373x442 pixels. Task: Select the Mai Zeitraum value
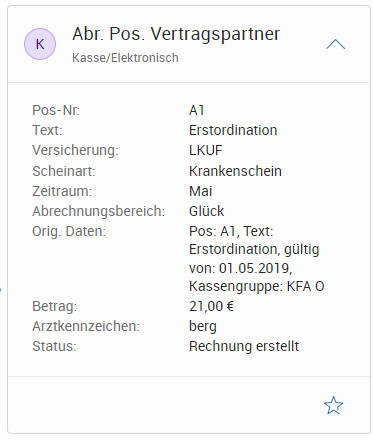click(x=201, y=191)
